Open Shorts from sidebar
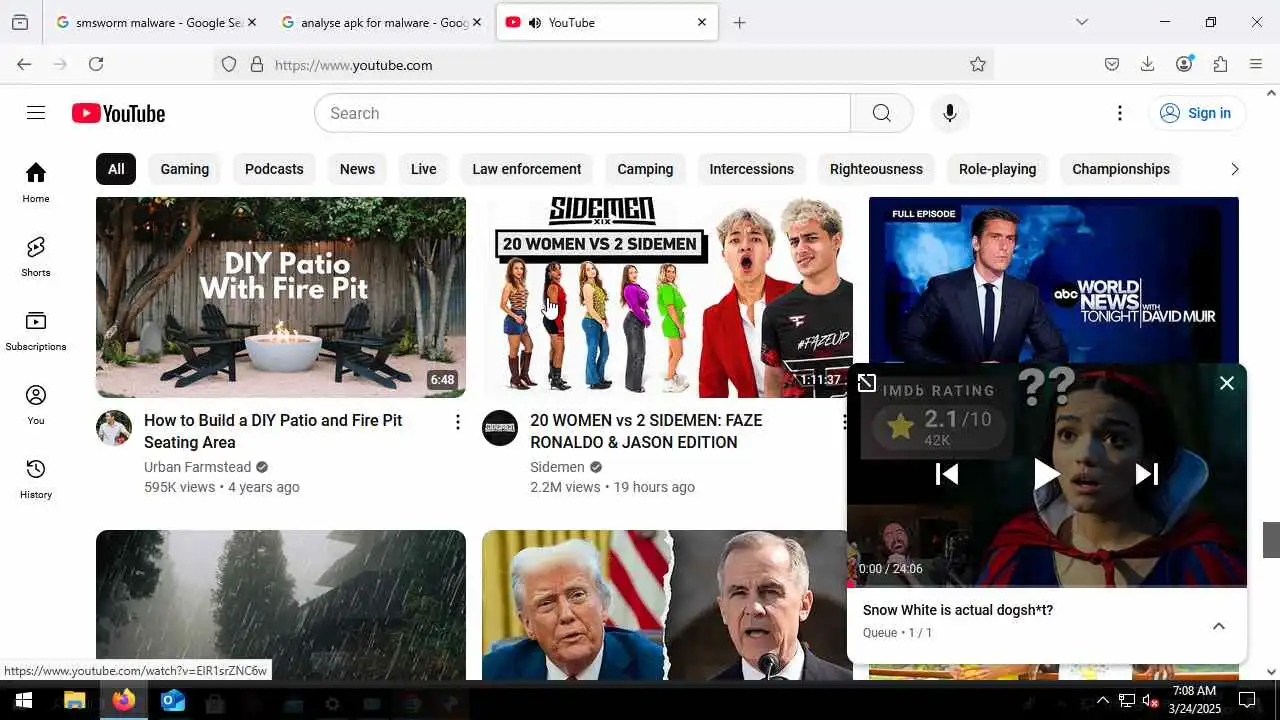The image size is (1280, 720). coord(36,256)
